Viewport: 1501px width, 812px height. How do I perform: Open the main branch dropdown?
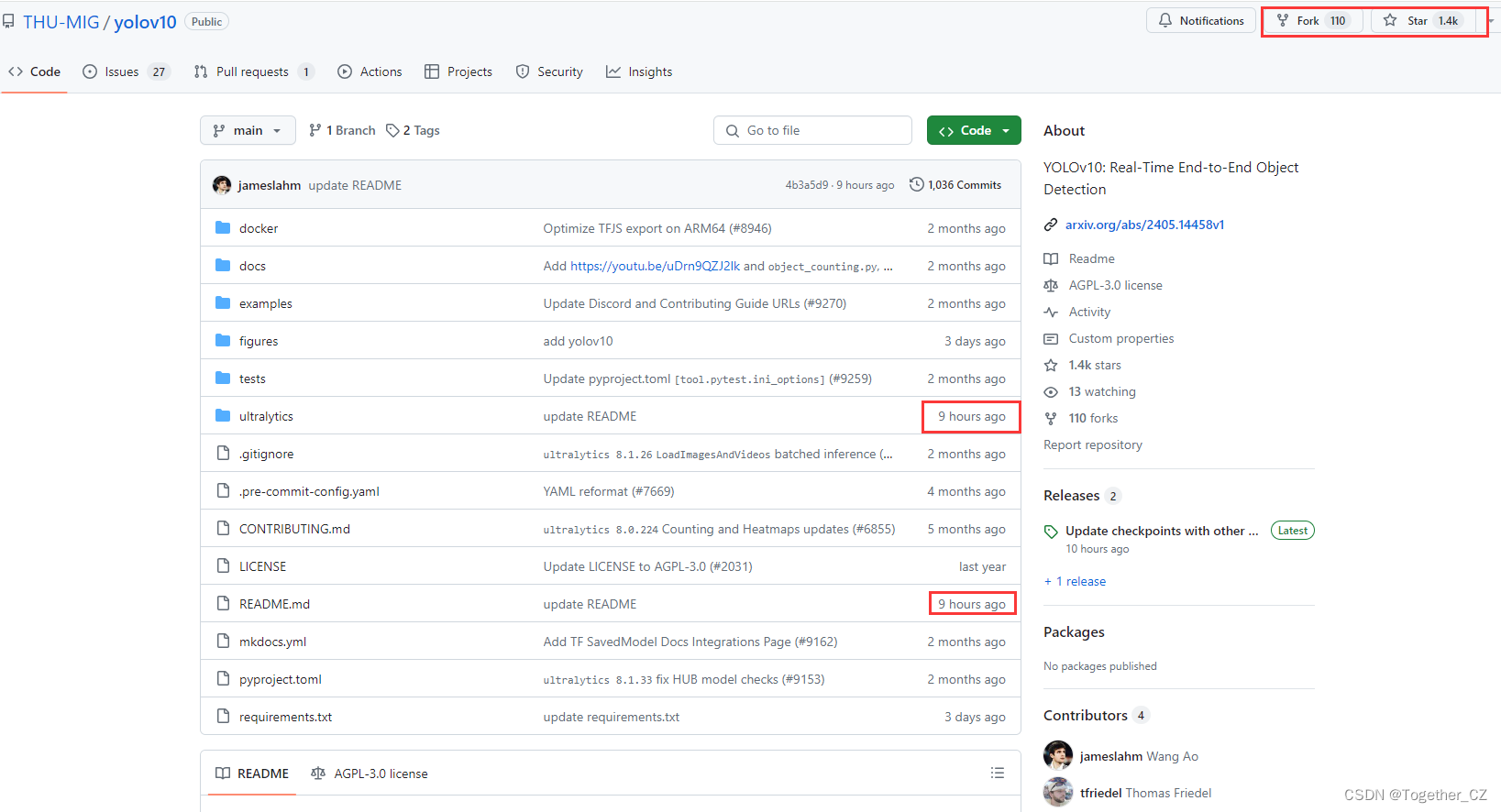[248, 130]
